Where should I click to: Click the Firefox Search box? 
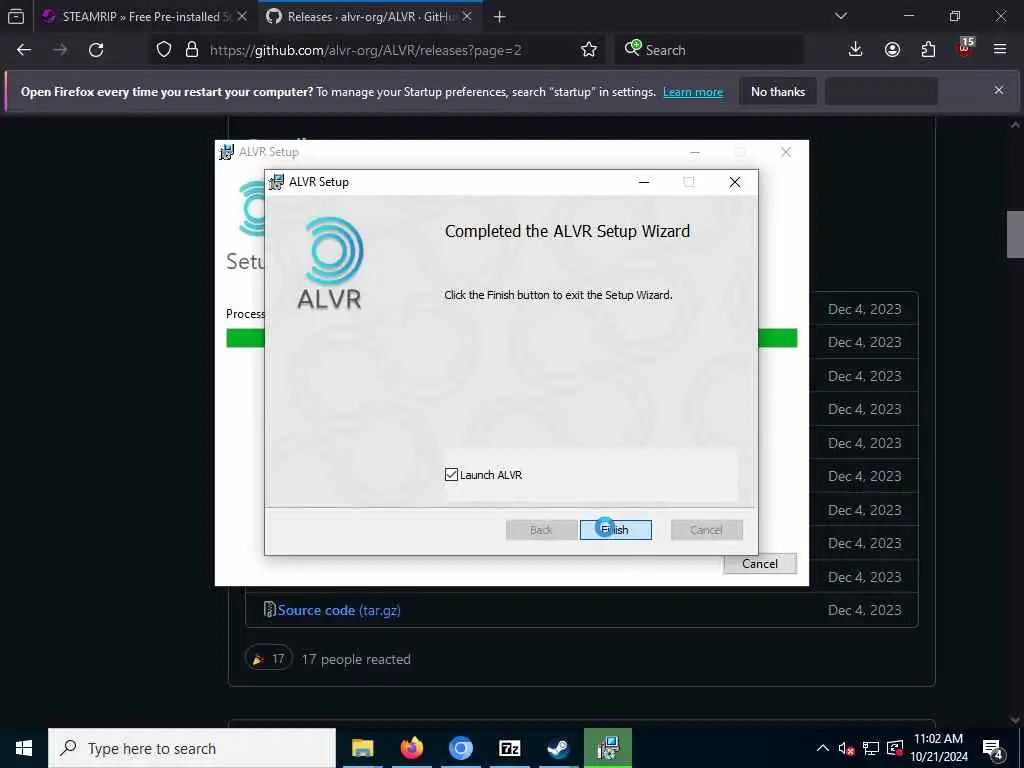[x=709, y=50]
